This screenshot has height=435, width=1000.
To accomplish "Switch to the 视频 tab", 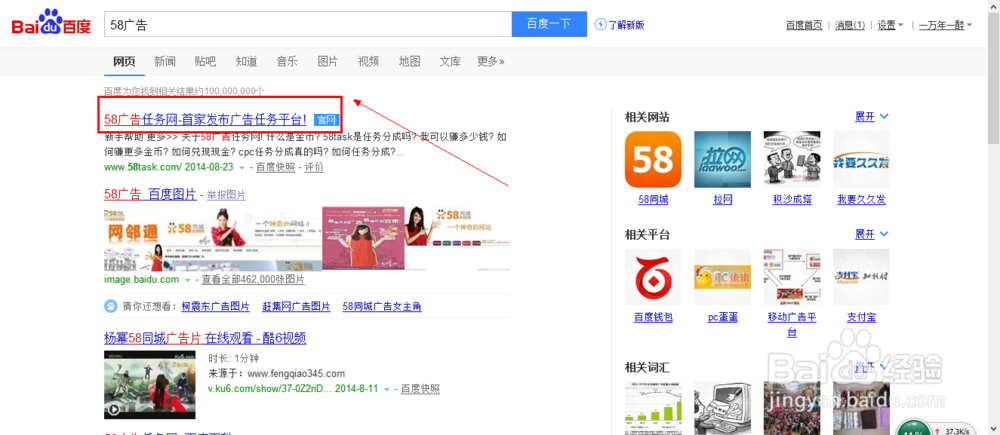I will click(x=369, y=62).
